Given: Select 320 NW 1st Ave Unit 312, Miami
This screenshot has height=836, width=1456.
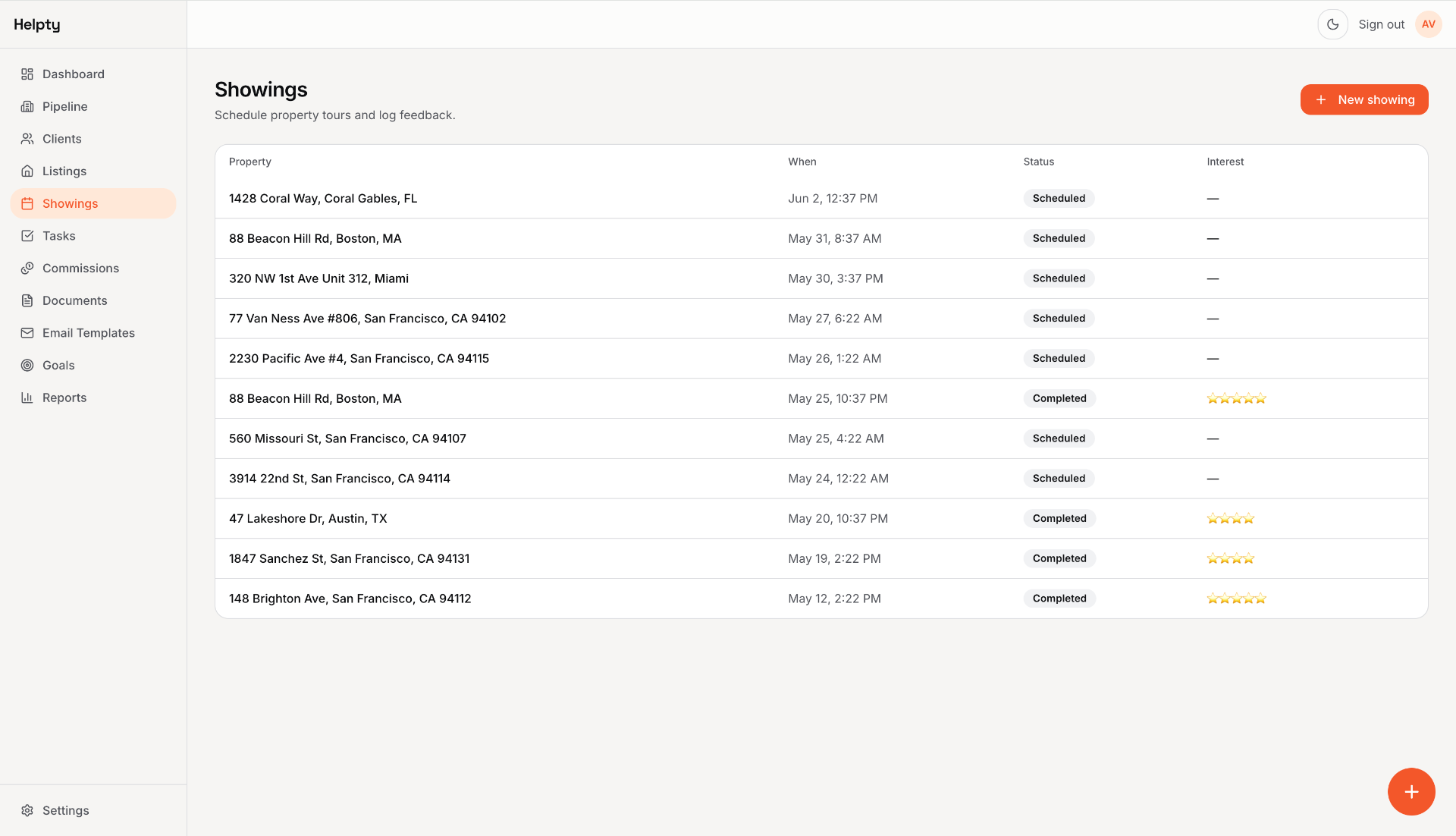Looking at the screenshot, I should (x=821, y=279).
